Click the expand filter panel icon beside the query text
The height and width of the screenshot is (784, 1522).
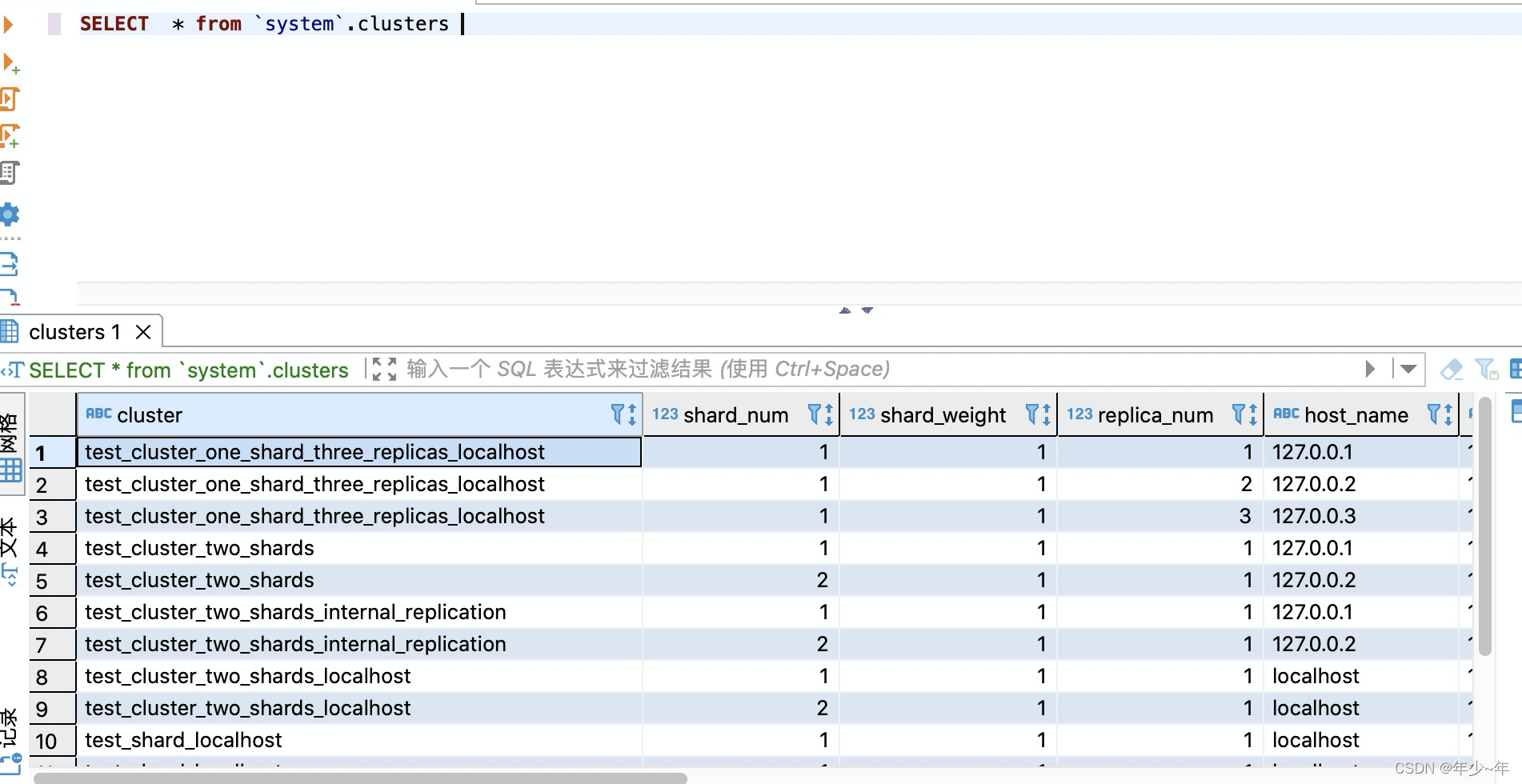pos(384,369)
